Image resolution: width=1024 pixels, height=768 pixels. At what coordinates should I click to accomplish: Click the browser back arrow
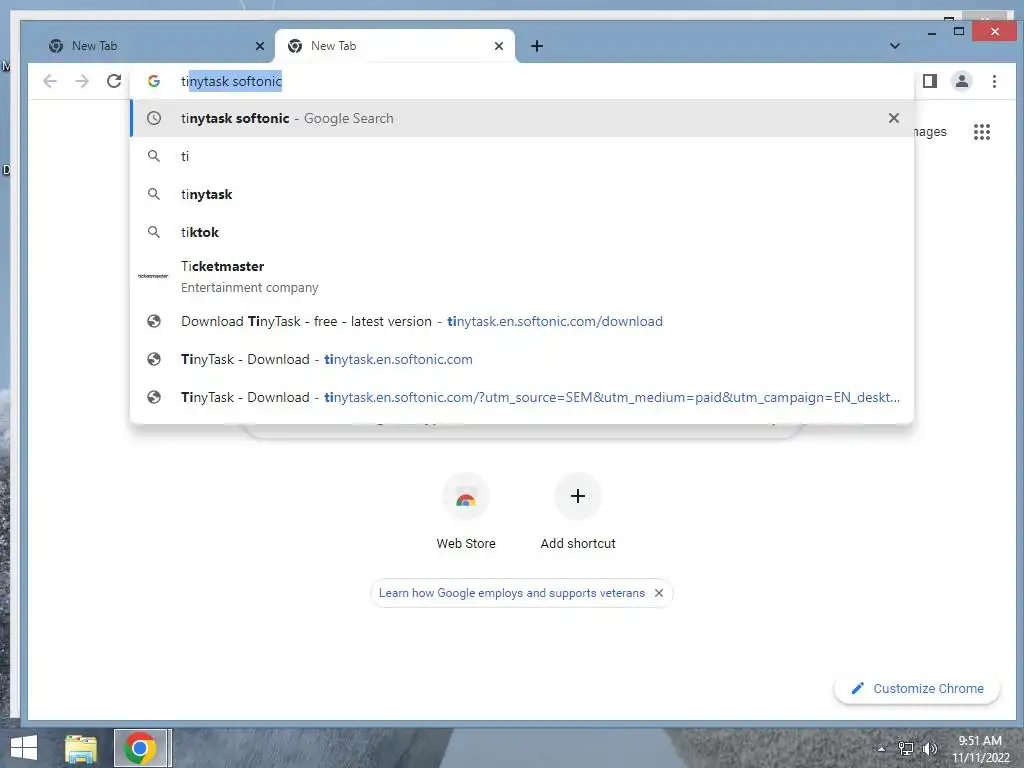(x=50, y=81)
